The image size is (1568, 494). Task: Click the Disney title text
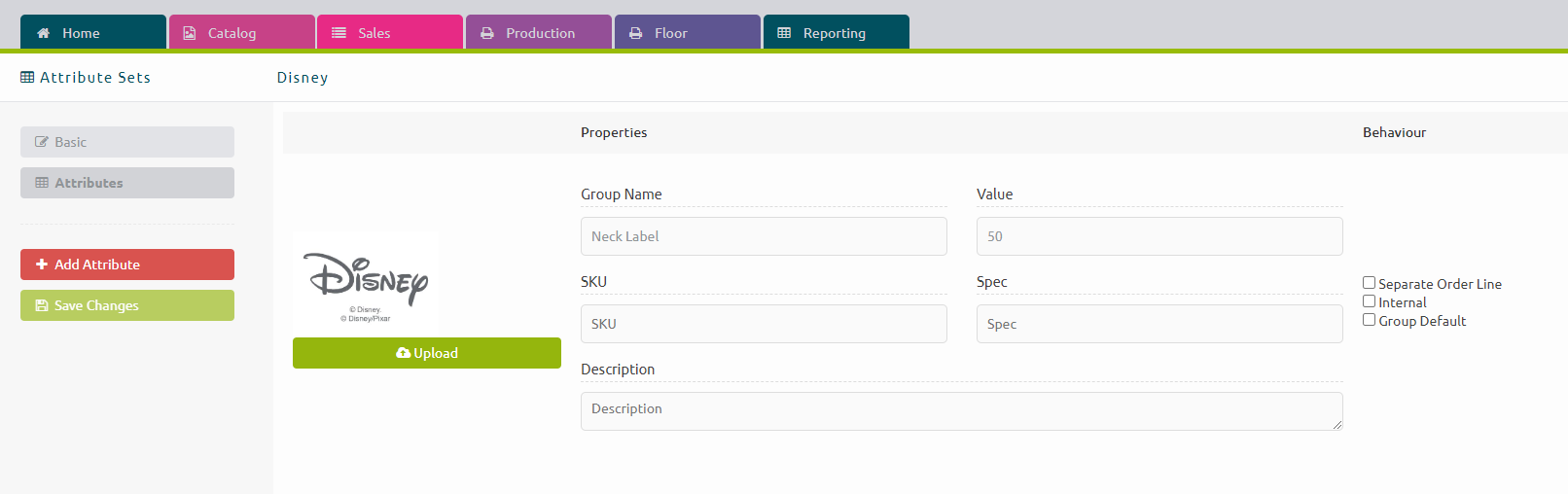303,77
